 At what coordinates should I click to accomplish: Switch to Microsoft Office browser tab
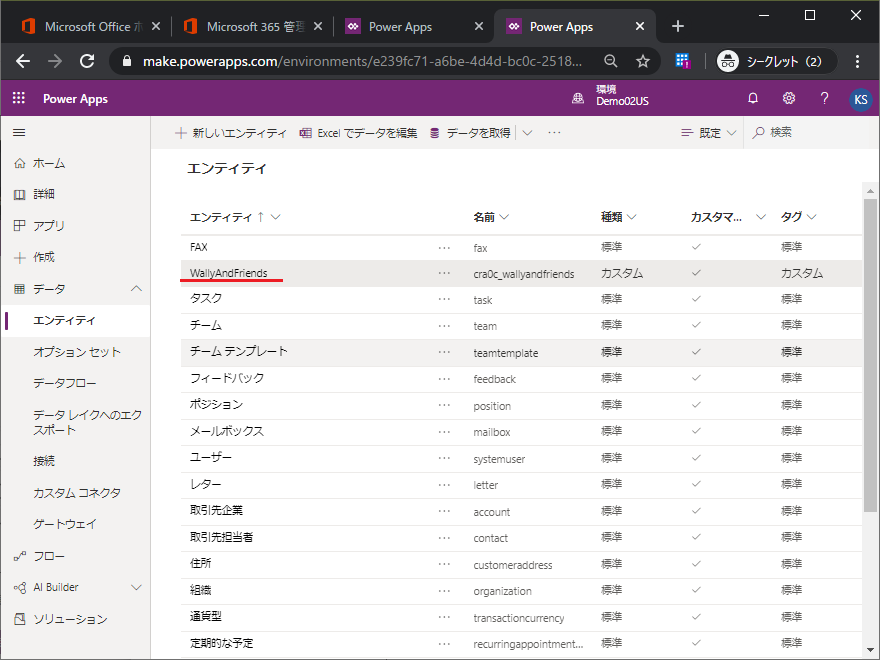pyautogui.click(x=90, y=26)
